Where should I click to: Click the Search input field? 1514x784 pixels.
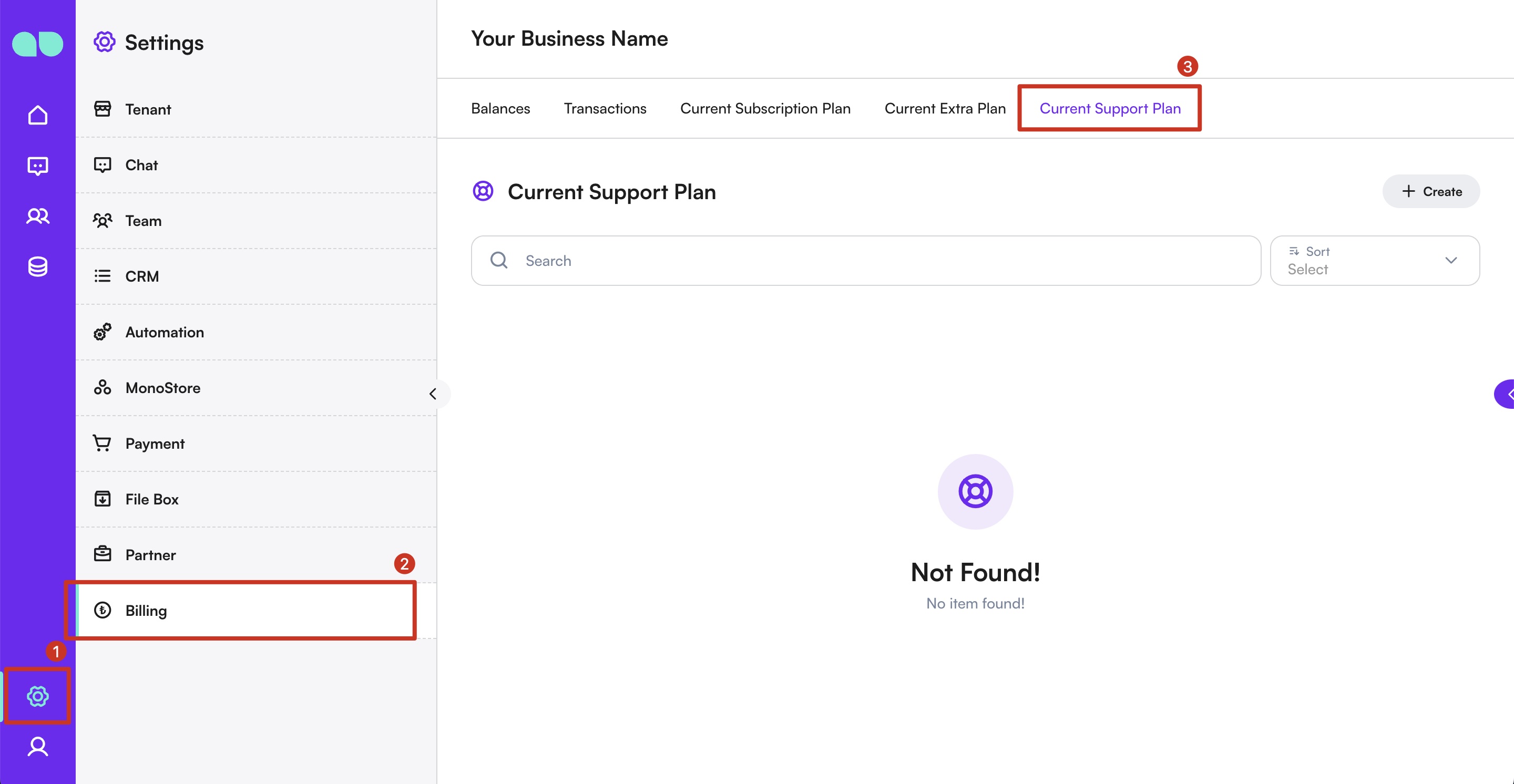point(882,261)
